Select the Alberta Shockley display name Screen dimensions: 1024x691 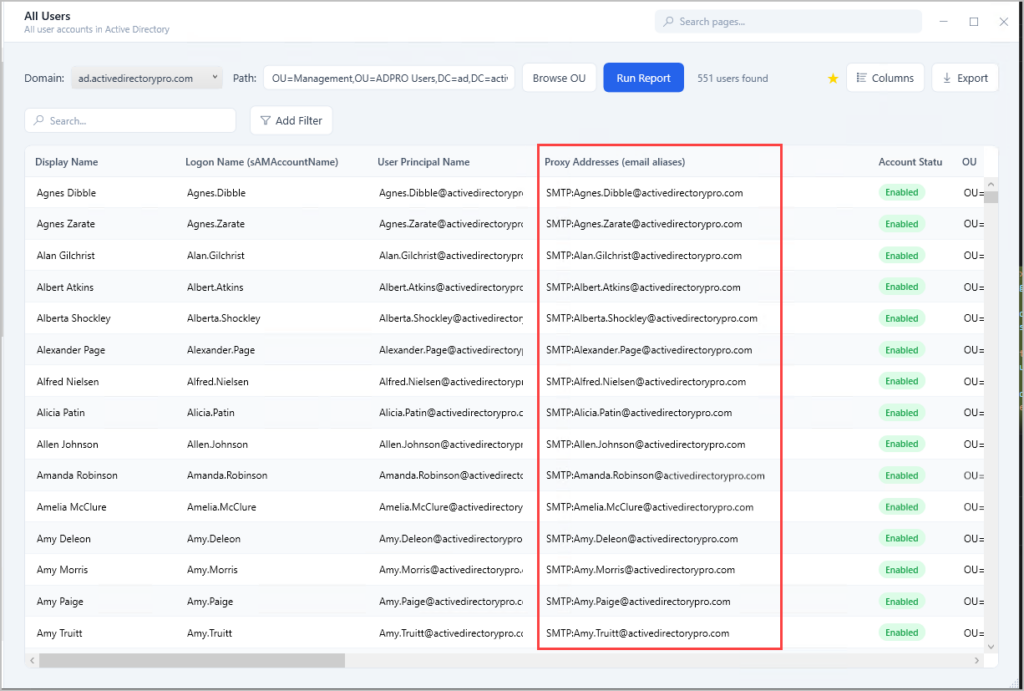(73, 318)
